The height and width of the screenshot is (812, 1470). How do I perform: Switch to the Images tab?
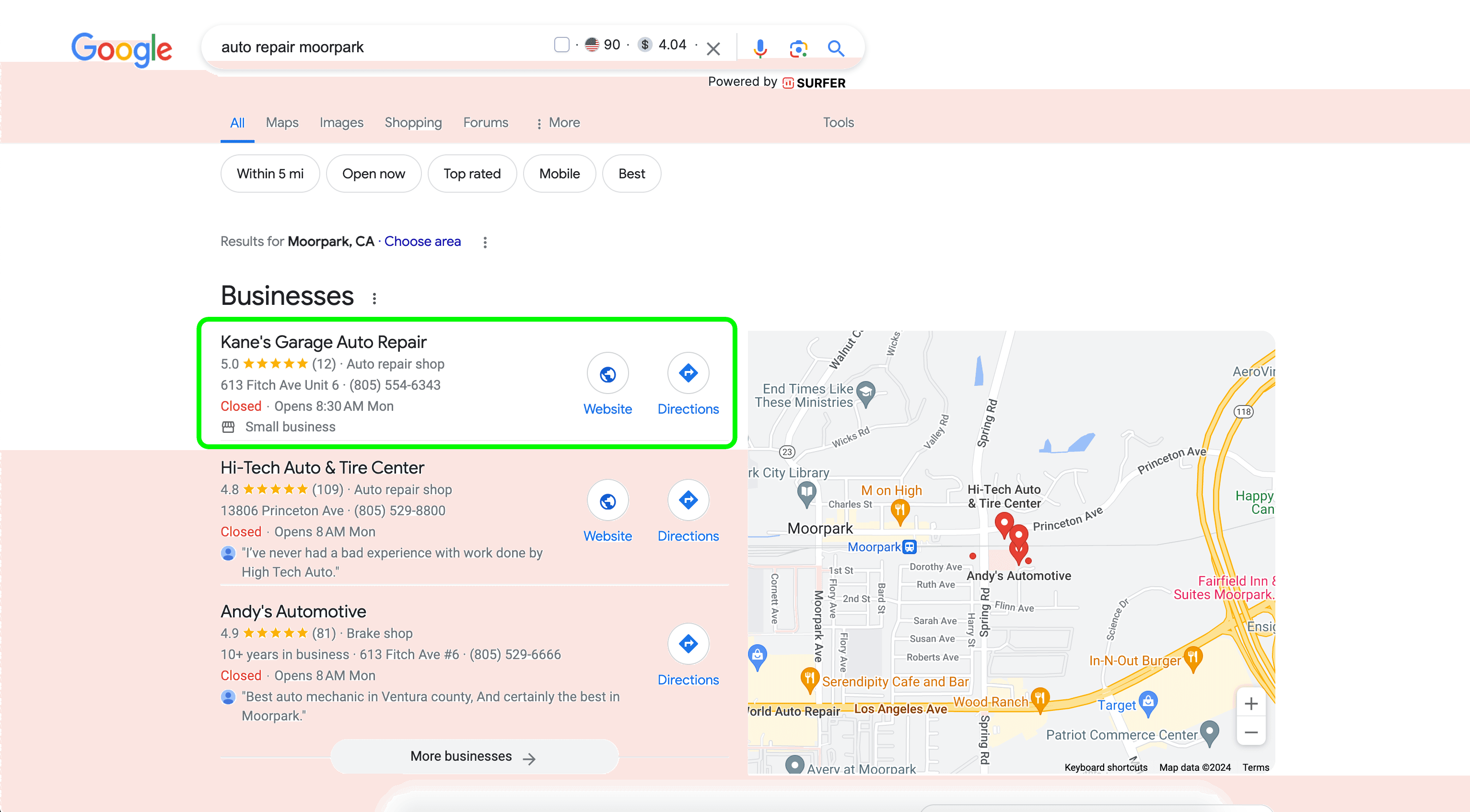[x=341, y=123]
